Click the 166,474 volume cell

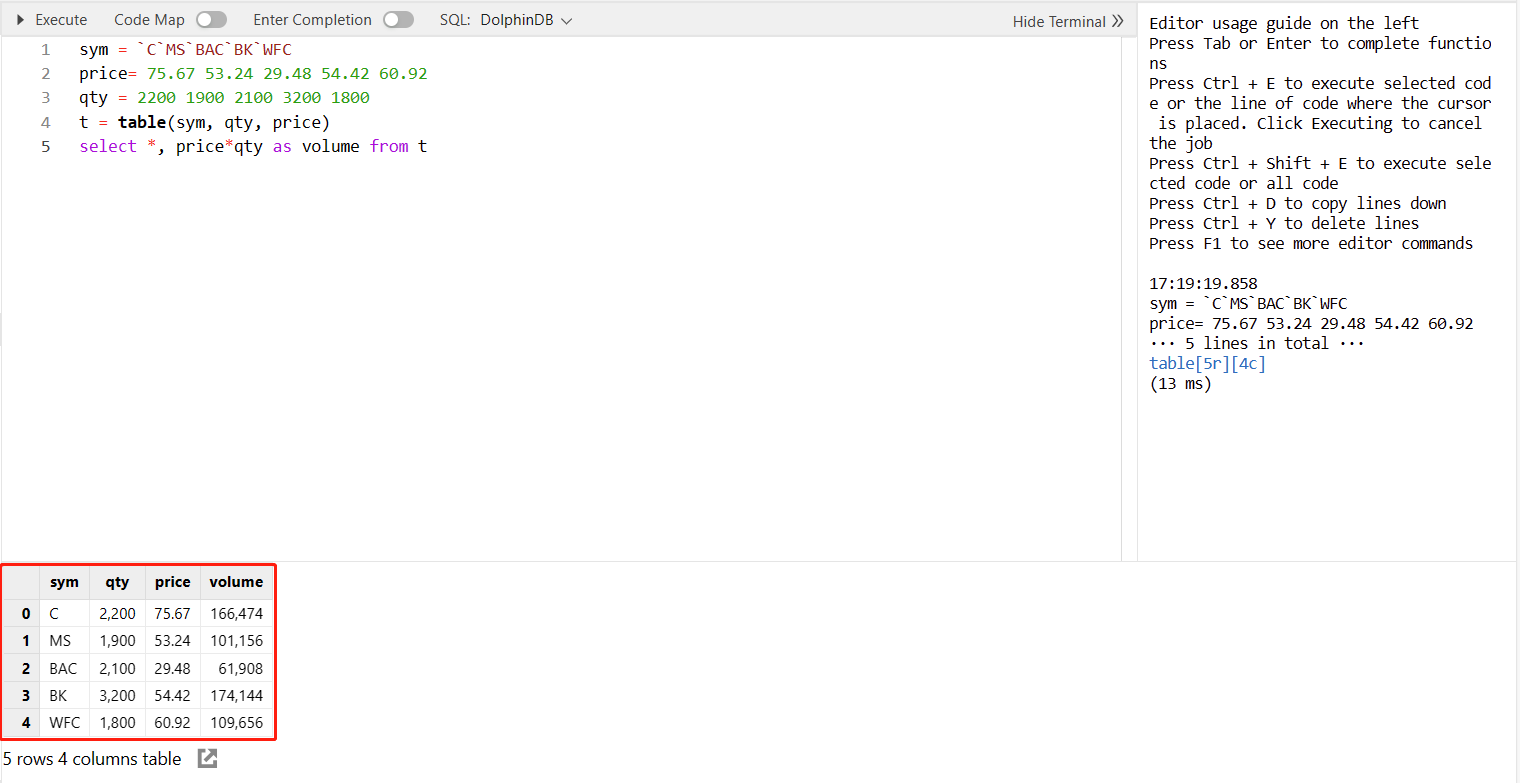click(236, 614)
